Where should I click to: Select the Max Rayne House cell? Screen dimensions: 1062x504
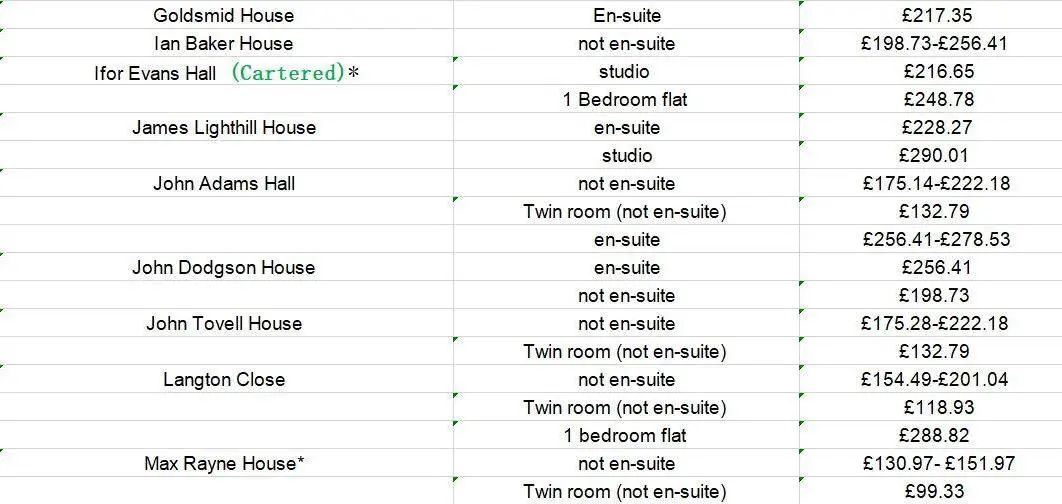[224, 463]
